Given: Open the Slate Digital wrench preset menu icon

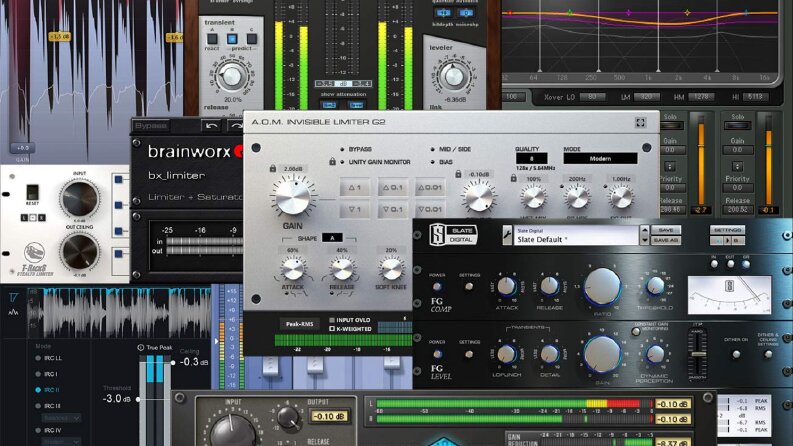Looking at the screenshot, I should [507, 235].
